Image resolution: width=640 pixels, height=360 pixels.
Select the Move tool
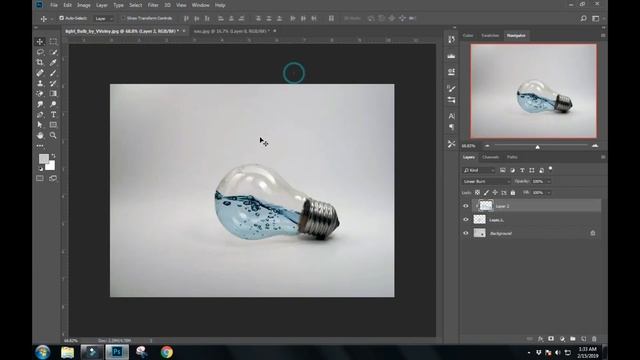(40, 41)
